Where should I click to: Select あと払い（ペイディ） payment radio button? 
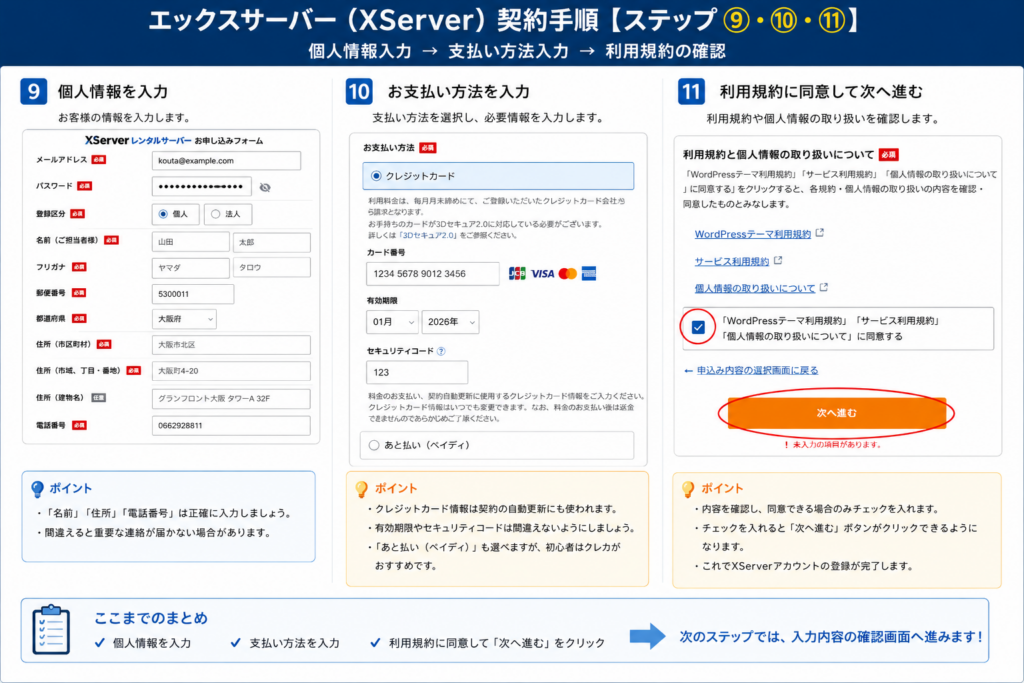[x=374, y=445]
